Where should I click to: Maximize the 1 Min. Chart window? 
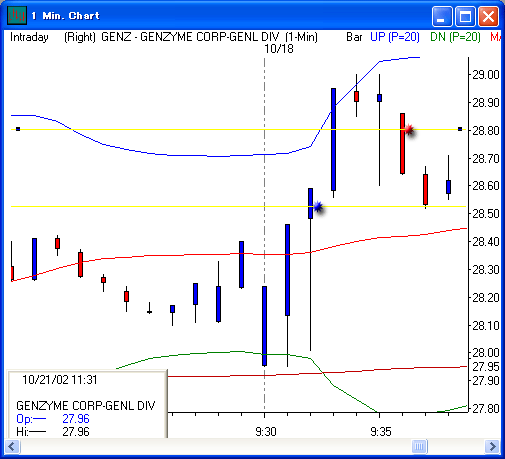pos(465,16)
